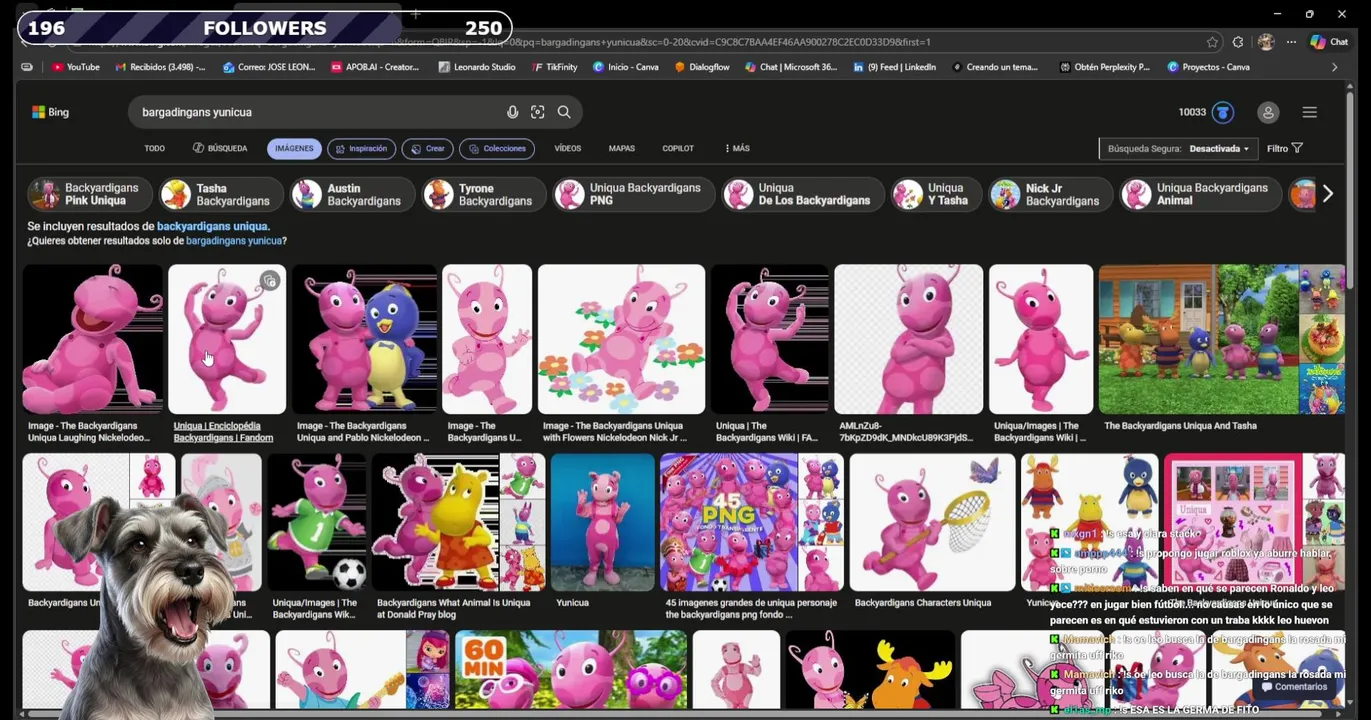Open the Colecciones button
The image size is (1371, 720).
click(x=496, y=148)
